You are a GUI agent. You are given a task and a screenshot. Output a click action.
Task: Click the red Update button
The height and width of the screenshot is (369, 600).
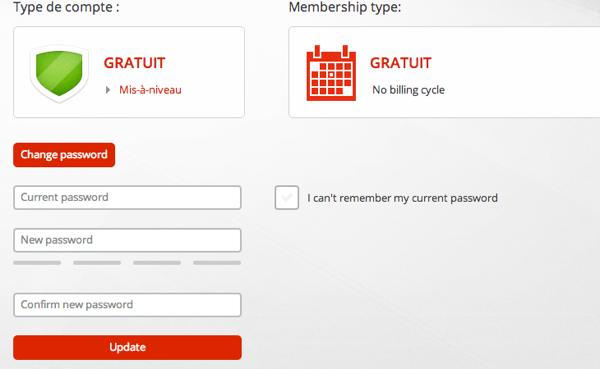[x=127, y=348]
